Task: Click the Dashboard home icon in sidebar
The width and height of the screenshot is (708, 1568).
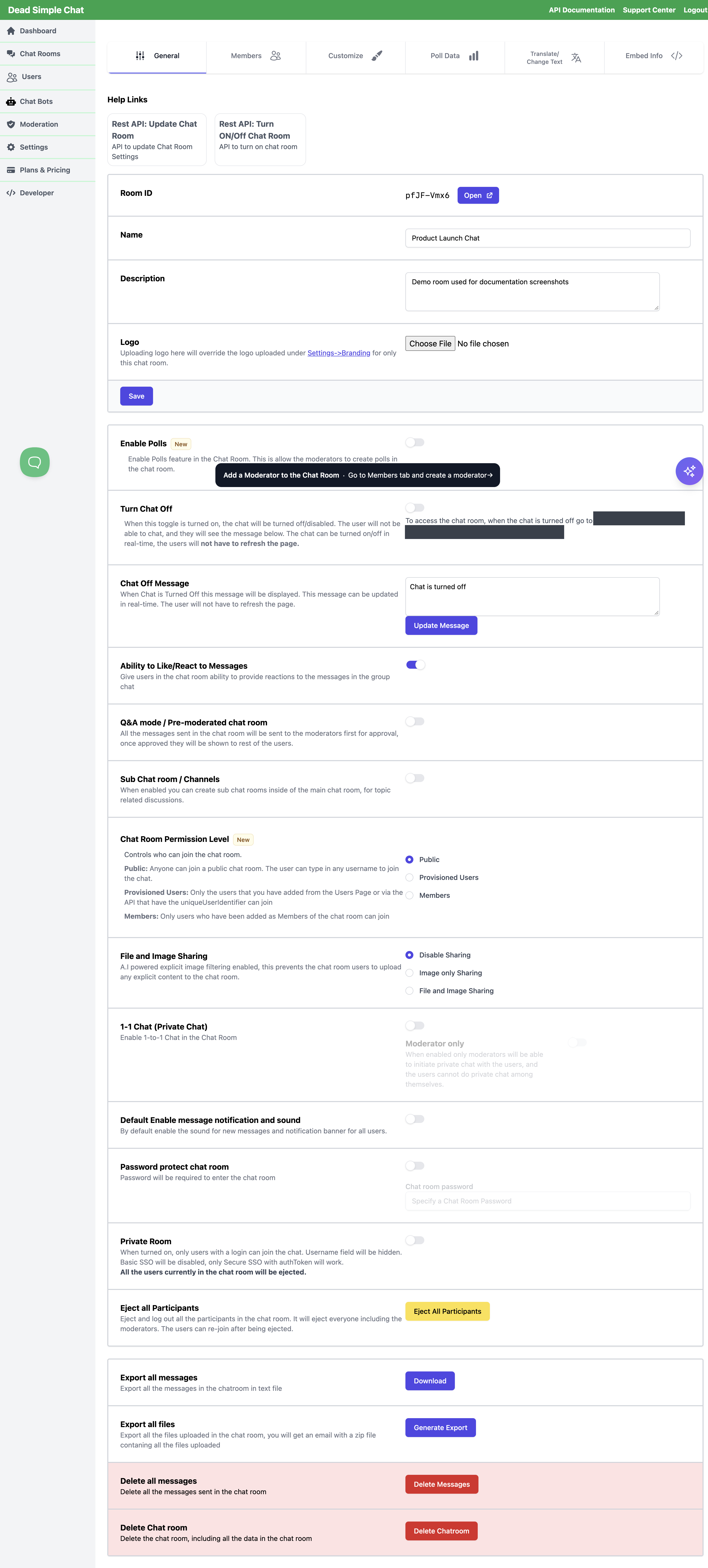Action: (x=11, y=31)
